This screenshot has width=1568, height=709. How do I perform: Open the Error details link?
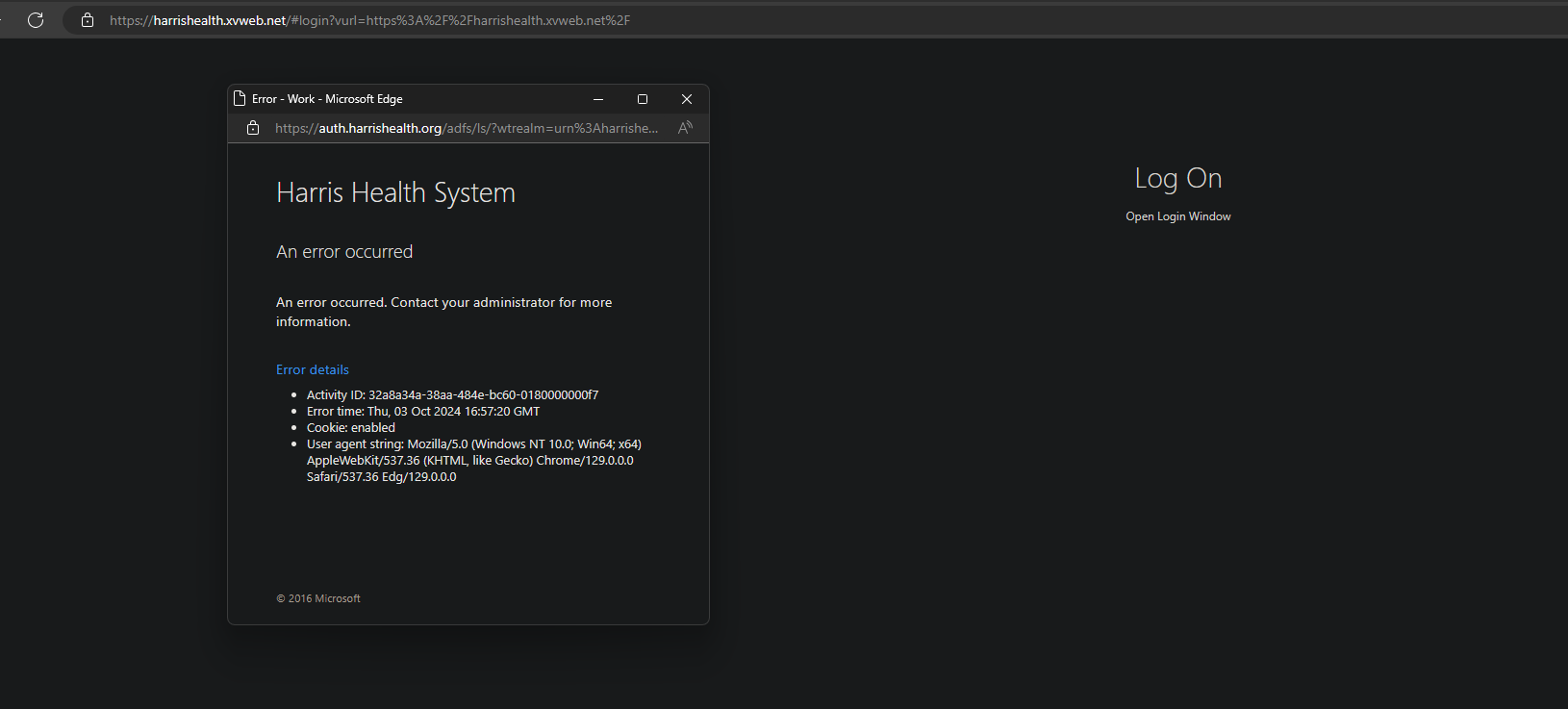313,369
